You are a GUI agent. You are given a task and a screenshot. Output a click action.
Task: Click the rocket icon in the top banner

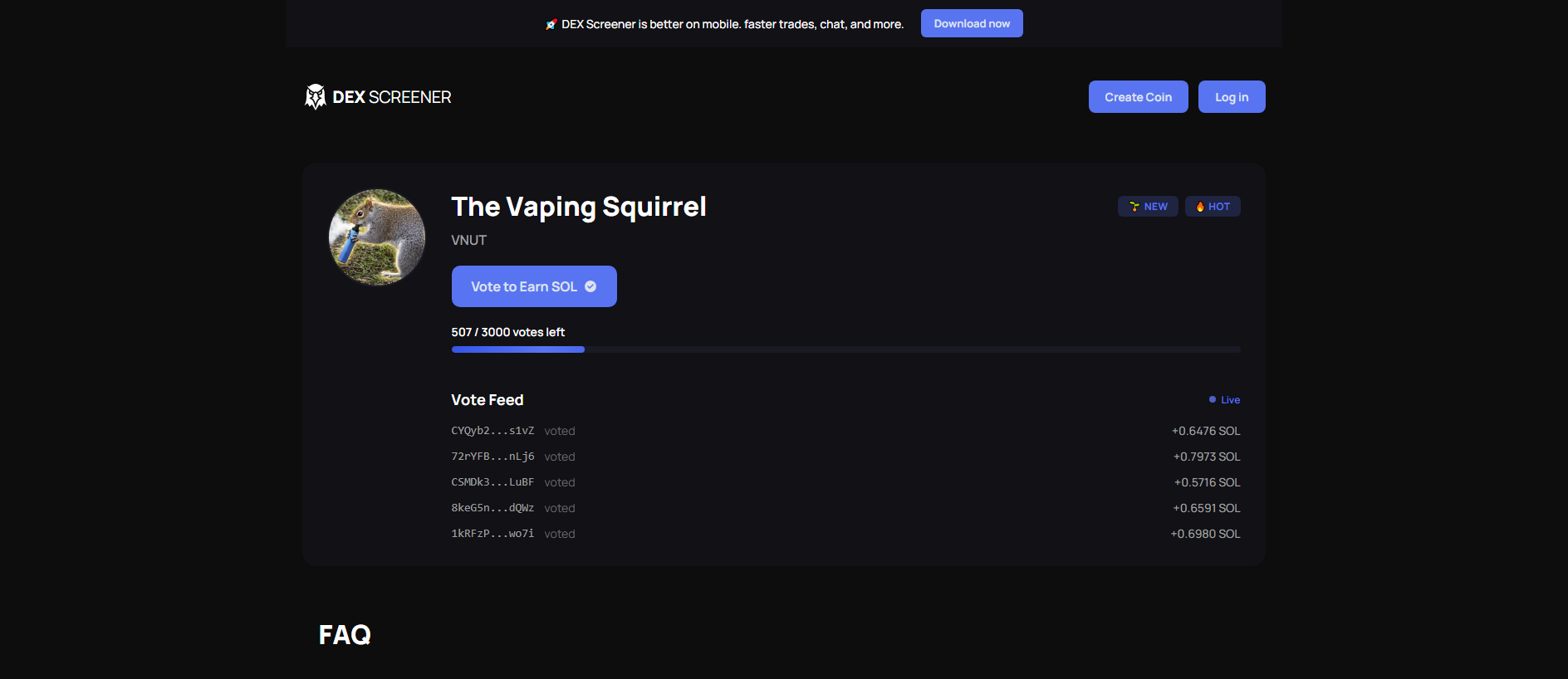tap(551, 24)
